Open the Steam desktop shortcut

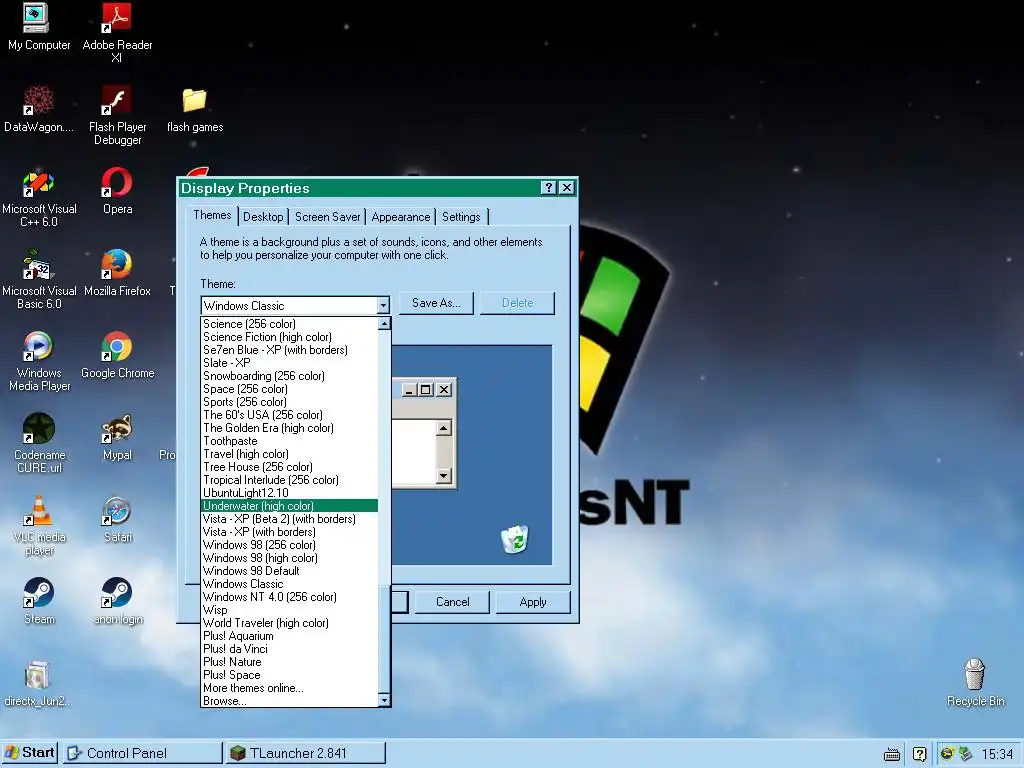point(39,601)
